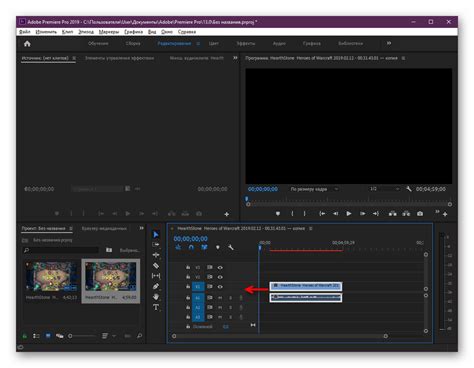Open button editor plus in Source monitor
This screenshot has width=474, height=368.
pyautogui.click(x=227, y=214)
